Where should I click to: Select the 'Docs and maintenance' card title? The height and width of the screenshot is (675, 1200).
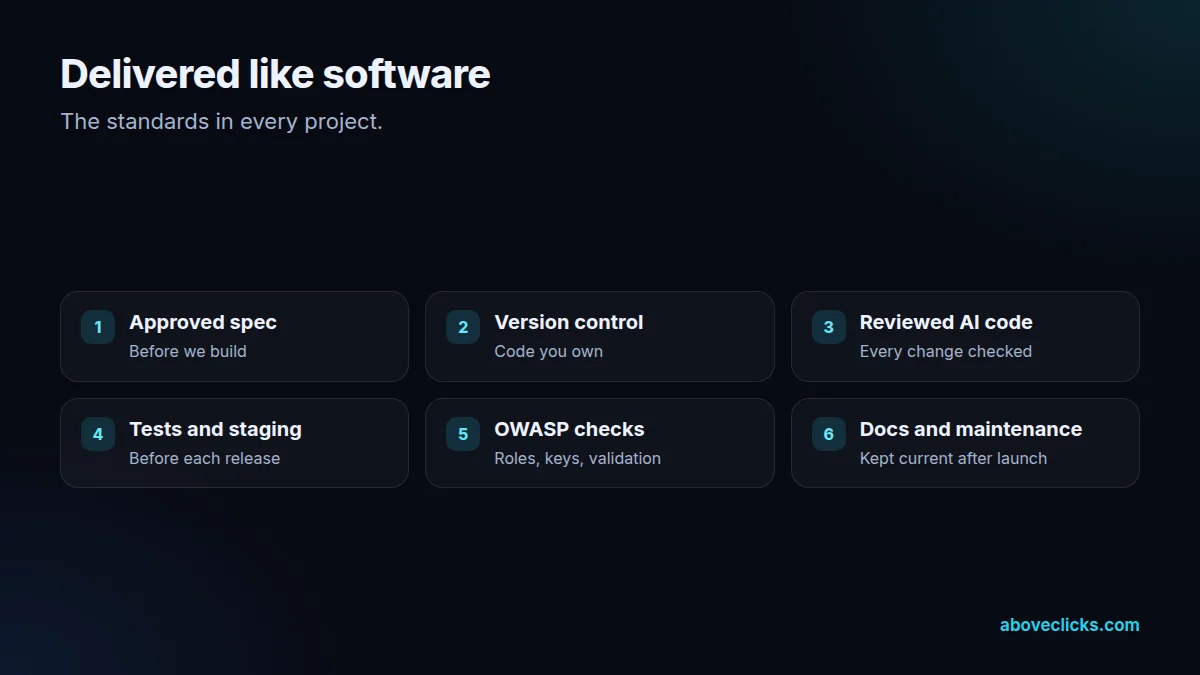(971, 429)
